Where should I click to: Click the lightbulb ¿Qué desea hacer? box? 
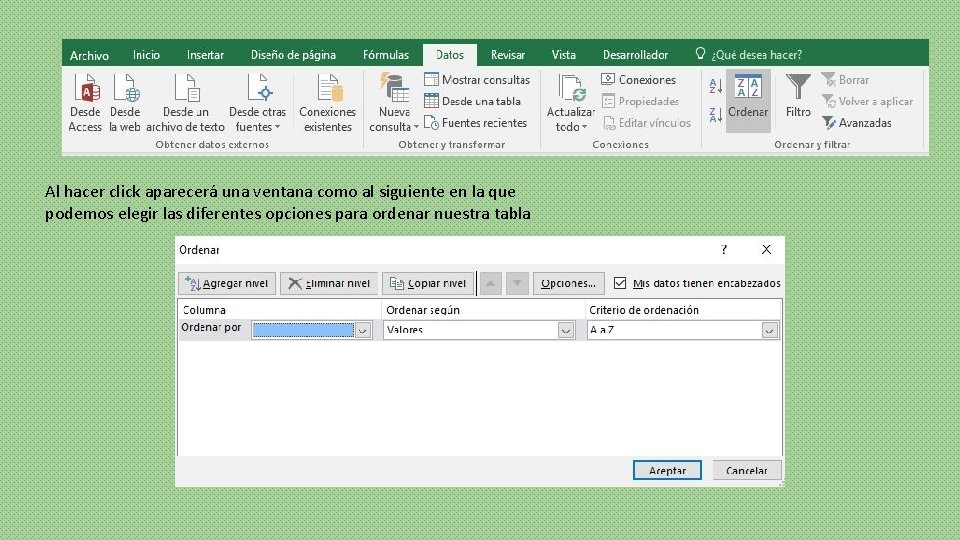[749, 54]
